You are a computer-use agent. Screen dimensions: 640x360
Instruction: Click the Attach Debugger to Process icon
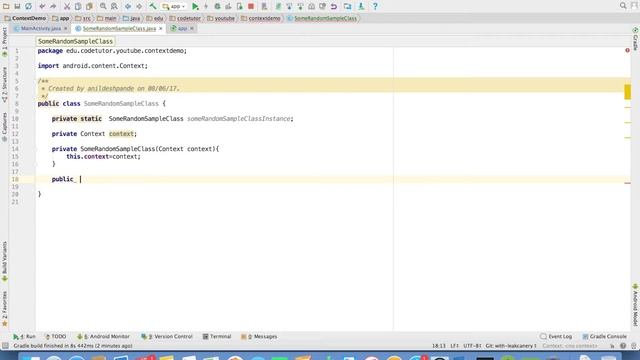pos(239,6)
